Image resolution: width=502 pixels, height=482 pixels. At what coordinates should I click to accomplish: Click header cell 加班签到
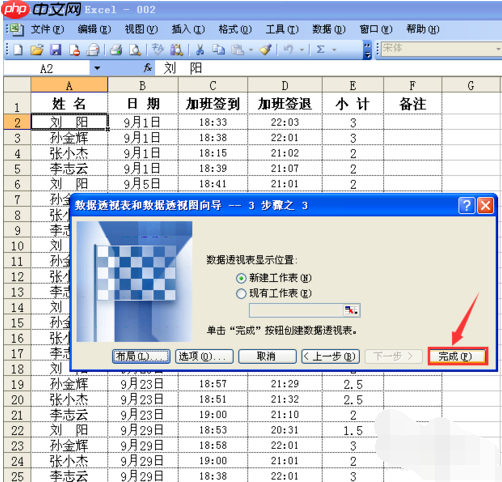pyautogui.click(x=213, y=104)
